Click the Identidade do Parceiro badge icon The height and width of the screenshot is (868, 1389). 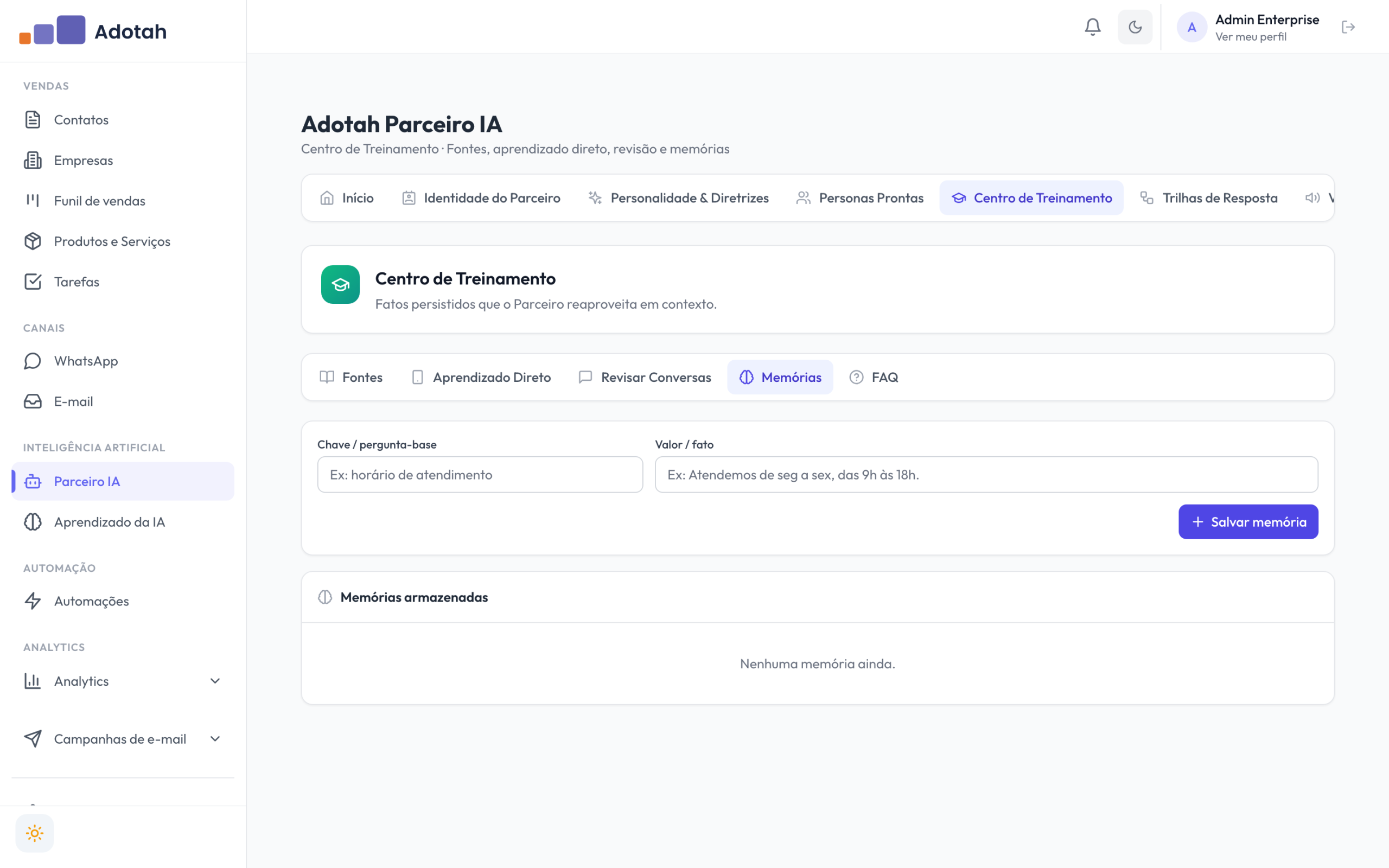409,197
